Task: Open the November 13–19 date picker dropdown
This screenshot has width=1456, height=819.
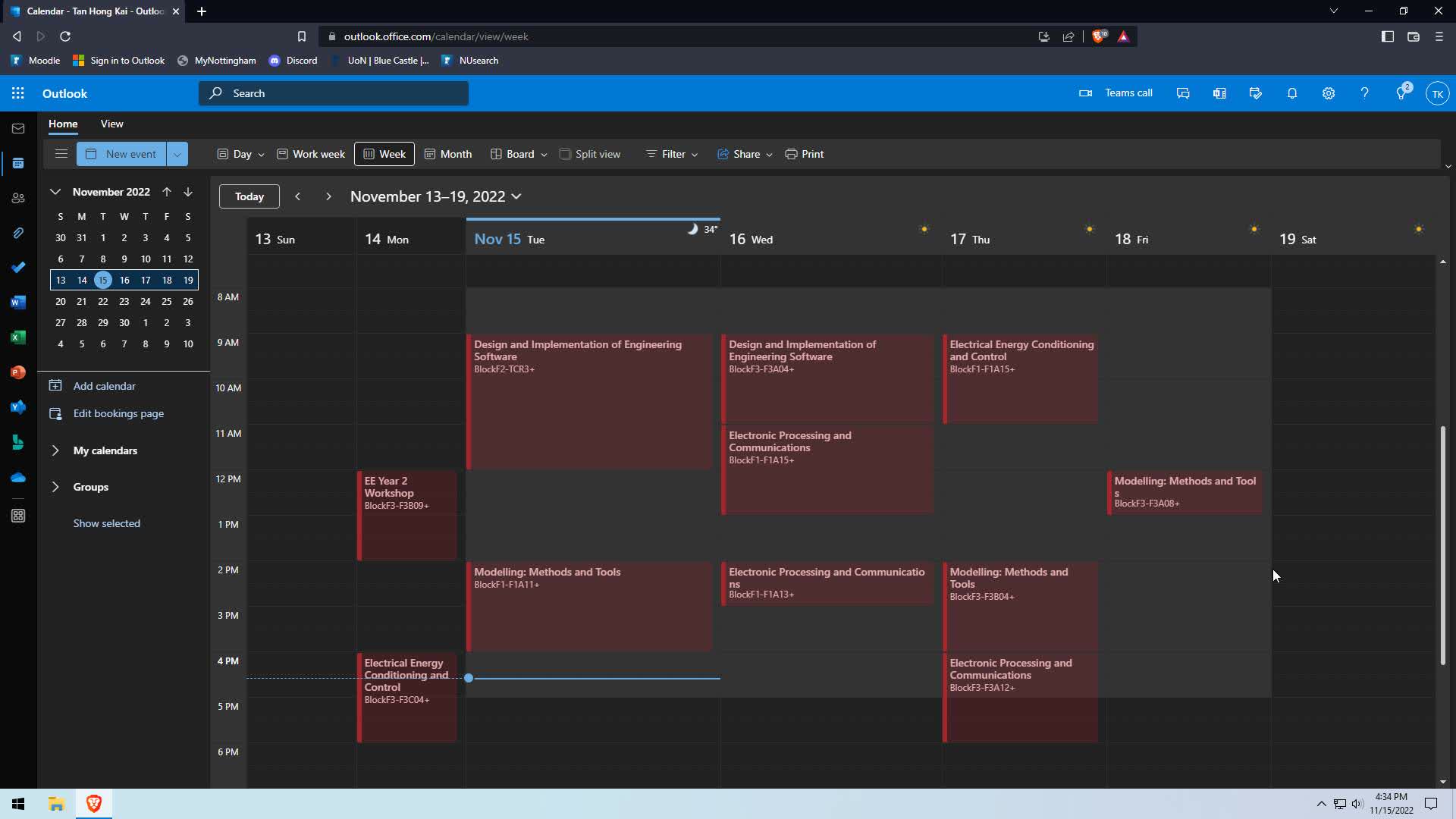Action: pos(516,196)
